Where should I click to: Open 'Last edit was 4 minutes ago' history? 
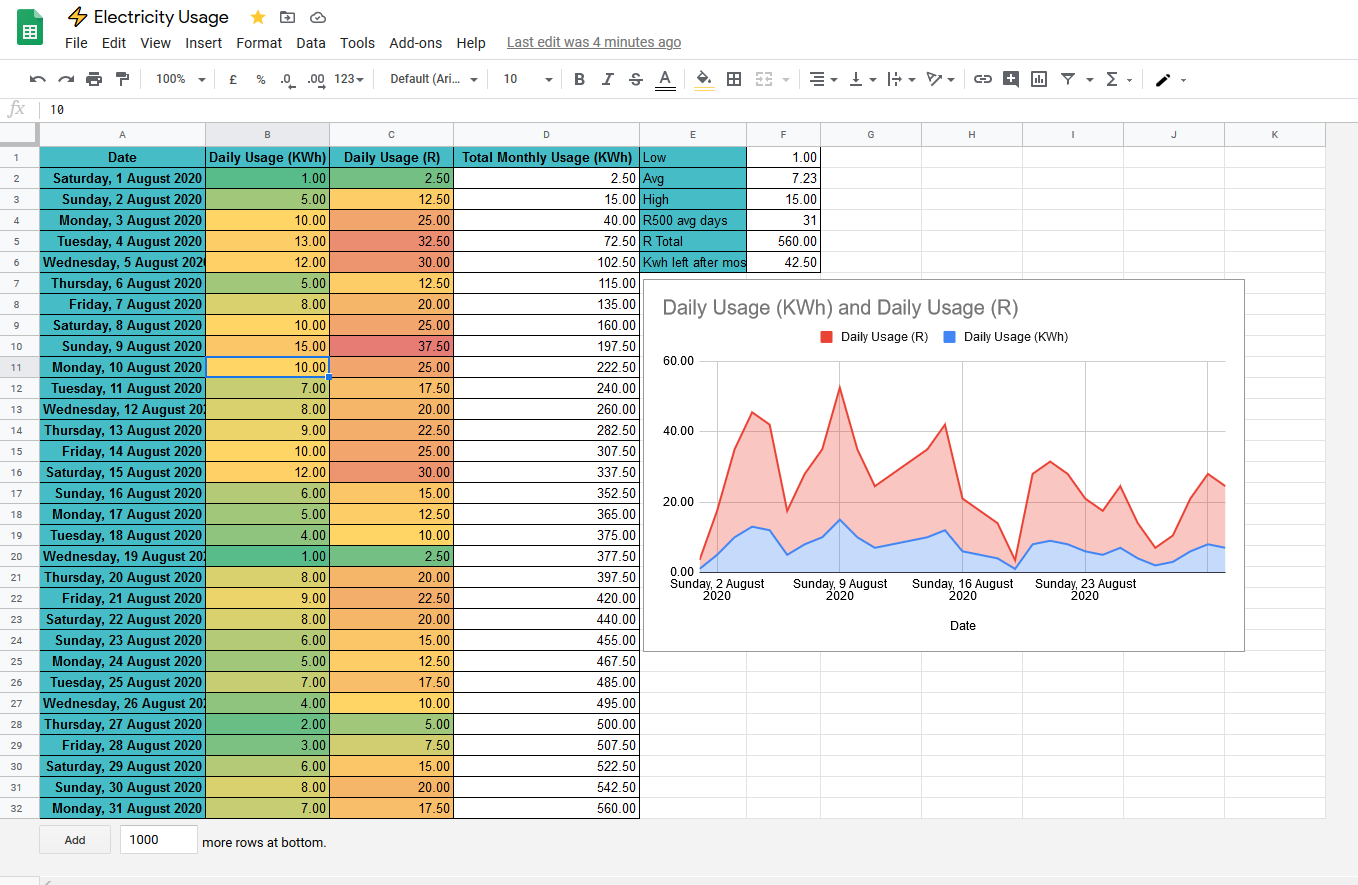point(594,42)
